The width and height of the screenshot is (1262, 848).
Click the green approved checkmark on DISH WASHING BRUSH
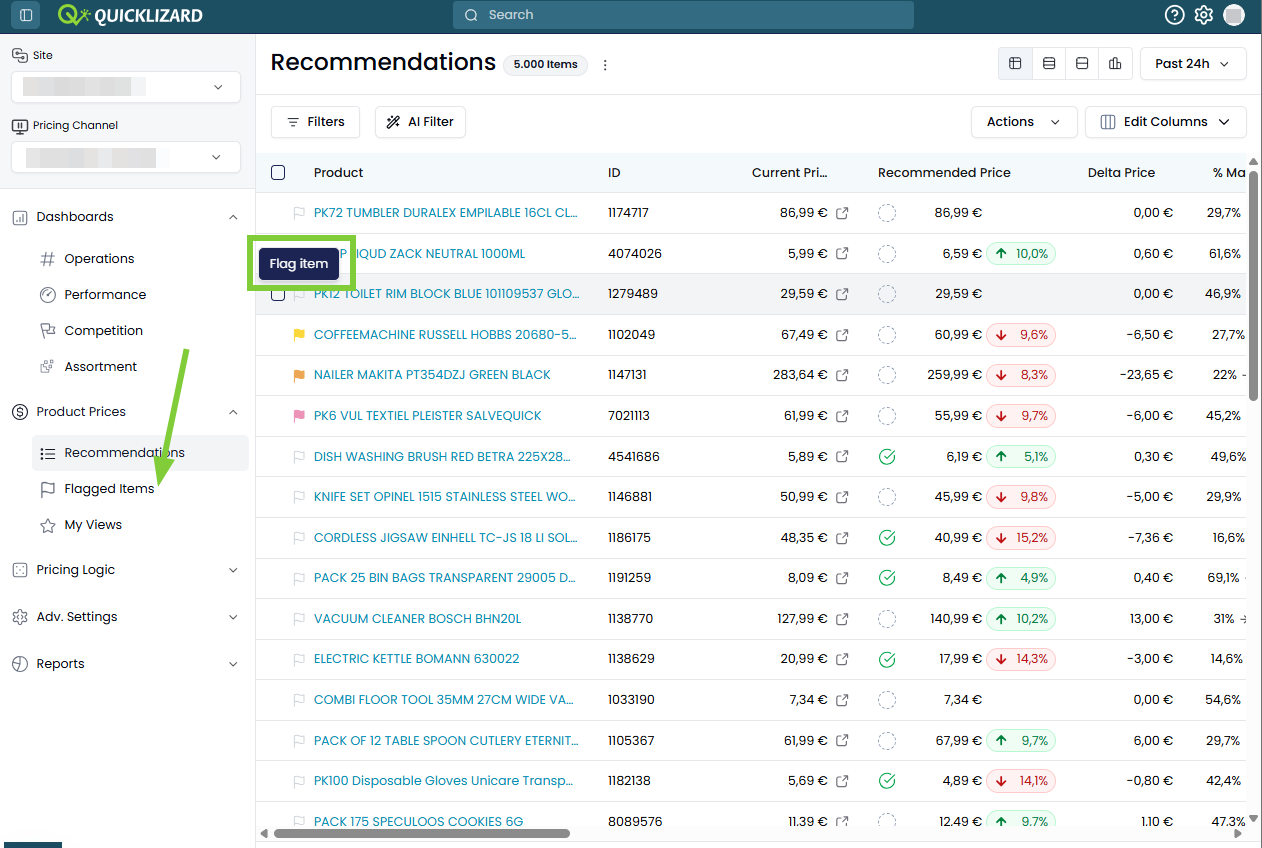886,457
